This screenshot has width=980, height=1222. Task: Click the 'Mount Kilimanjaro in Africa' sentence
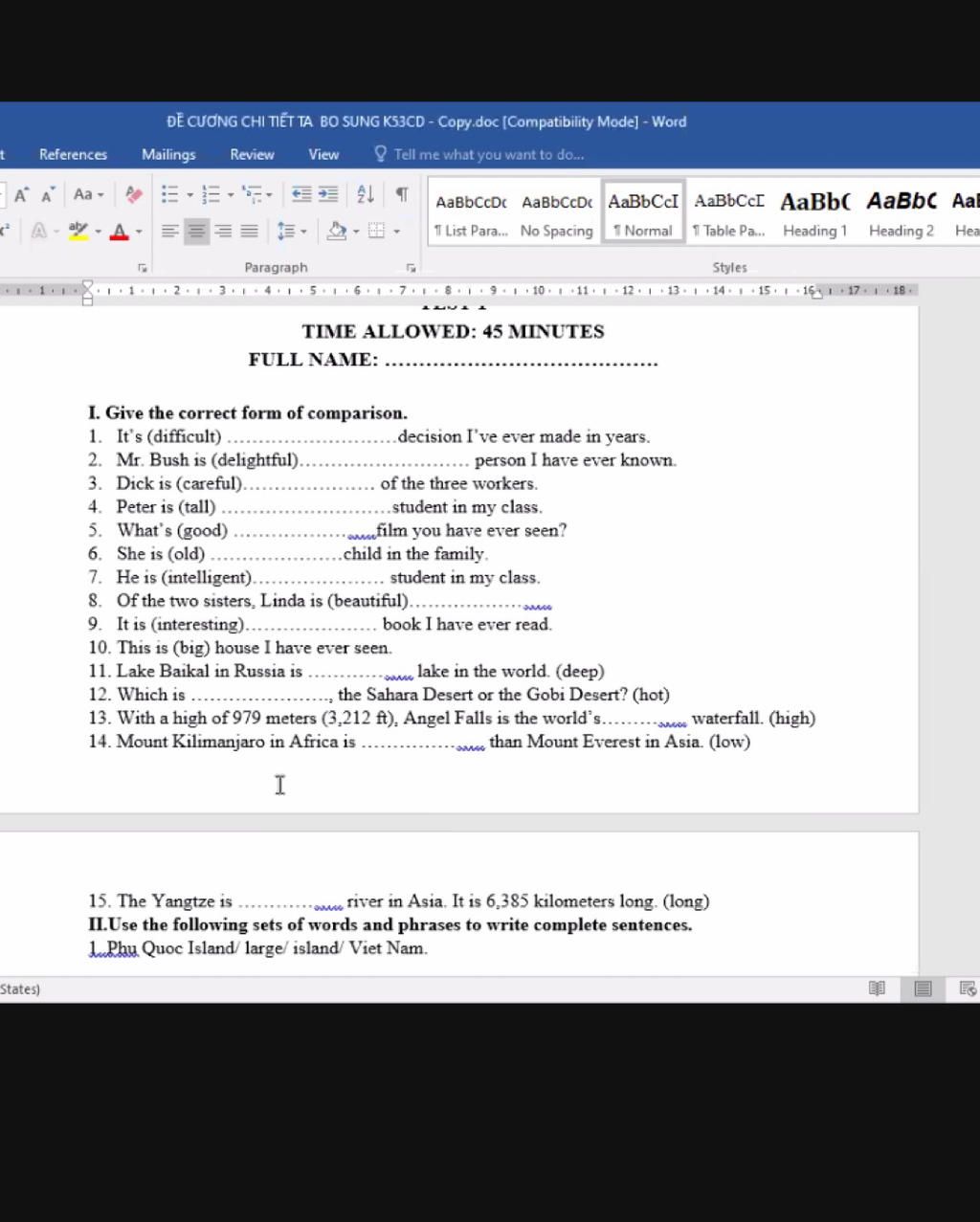(419, 742)
